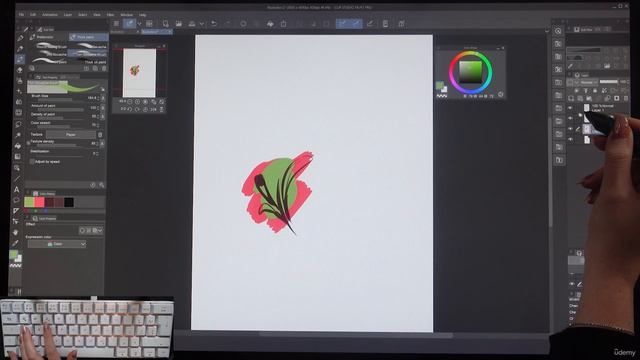The height and width of the screenshot is (360, 640).
Task: Enable the Adjust by speed checkbox
Action: pos(32,162)
